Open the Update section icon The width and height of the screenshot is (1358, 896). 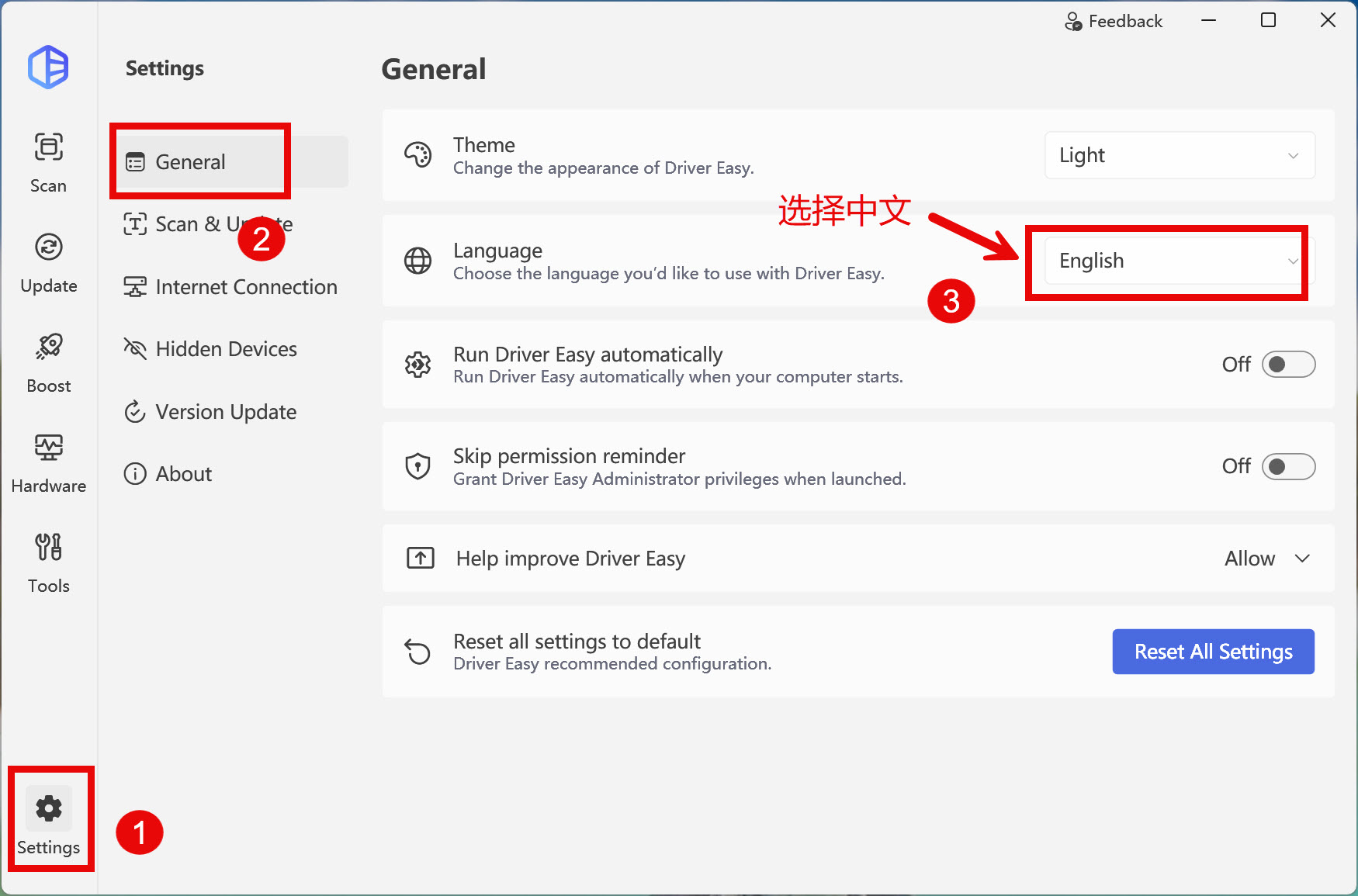point(48,247)
